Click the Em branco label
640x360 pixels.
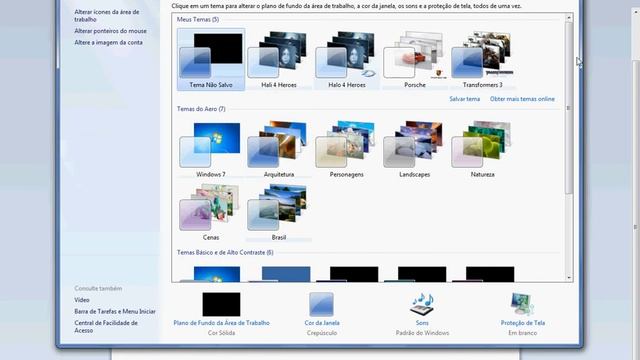(522, 333)
